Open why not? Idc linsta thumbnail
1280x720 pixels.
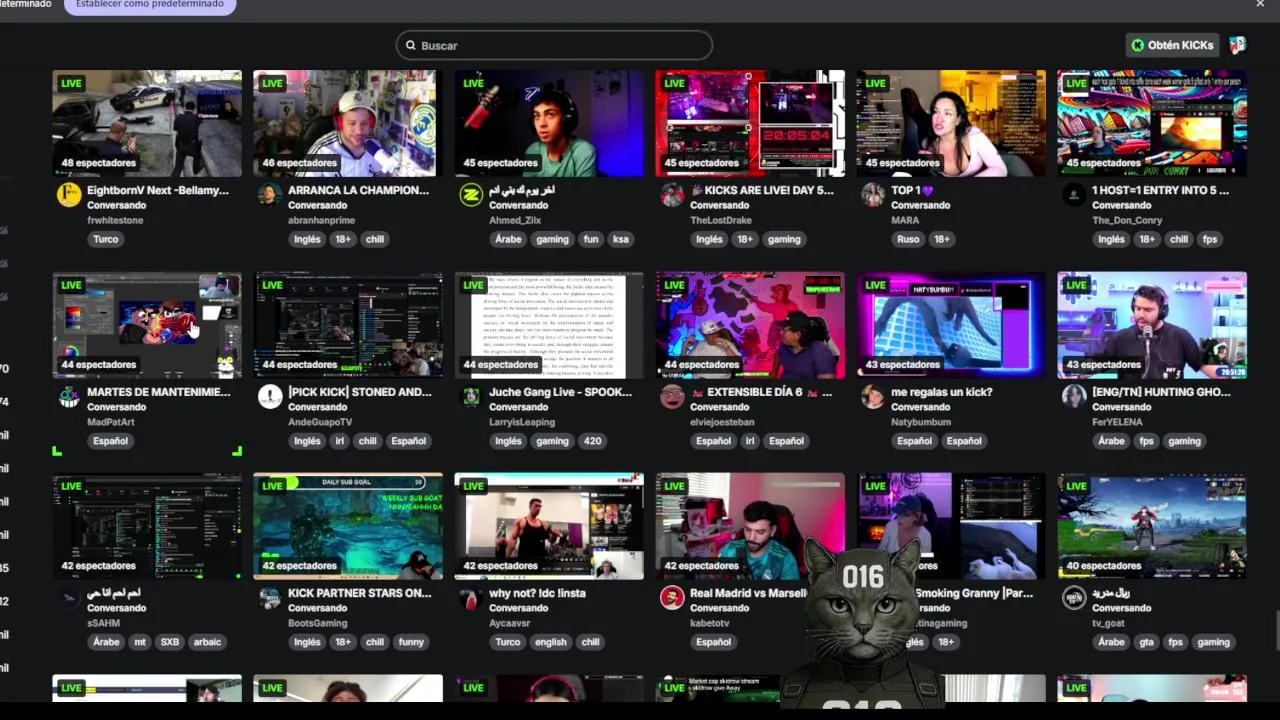[549, 526]
